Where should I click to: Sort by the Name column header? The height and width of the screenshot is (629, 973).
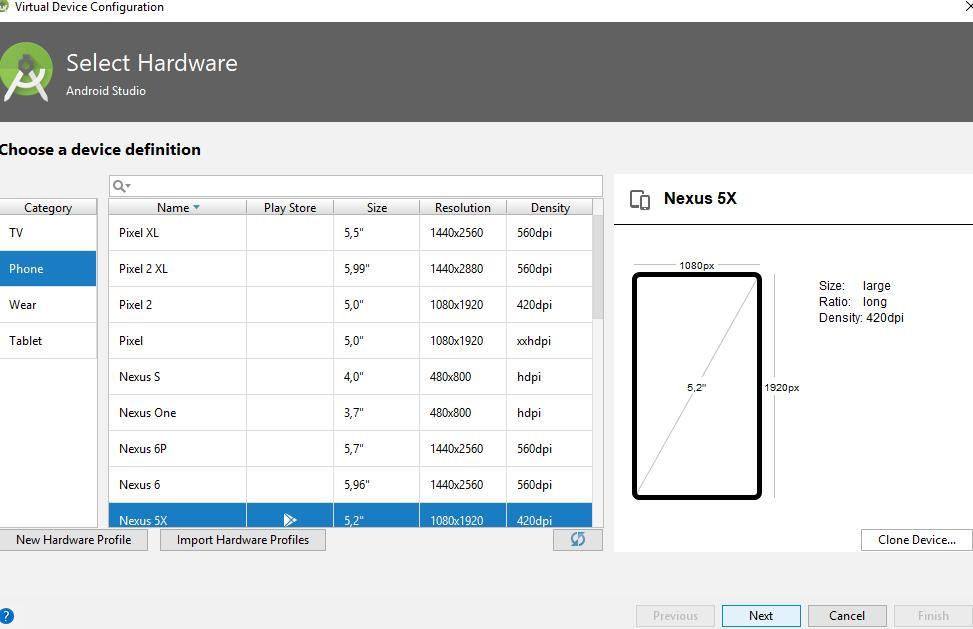[177, 207]
